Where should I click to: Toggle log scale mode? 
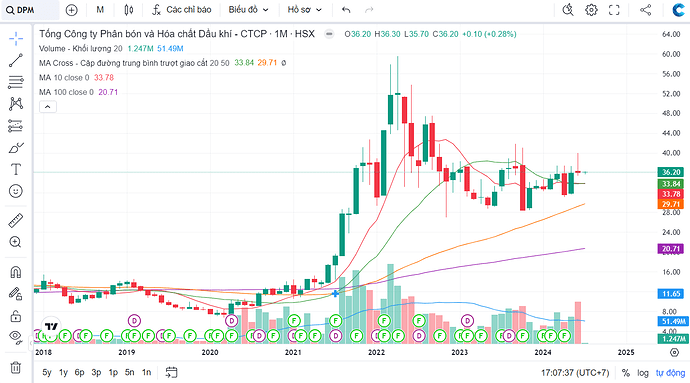click(x=643, y=373)
